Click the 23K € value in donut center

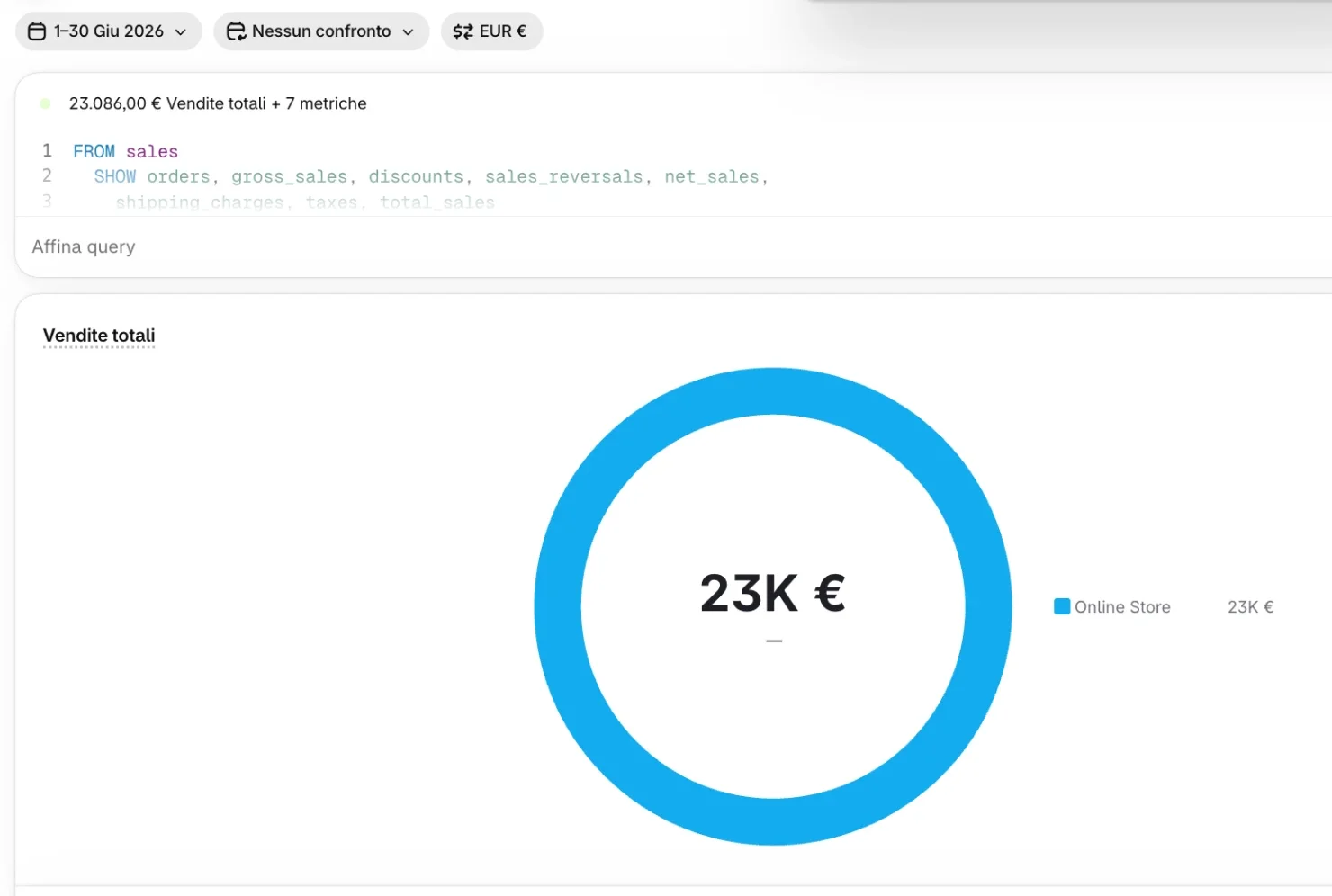pos(773,594)
